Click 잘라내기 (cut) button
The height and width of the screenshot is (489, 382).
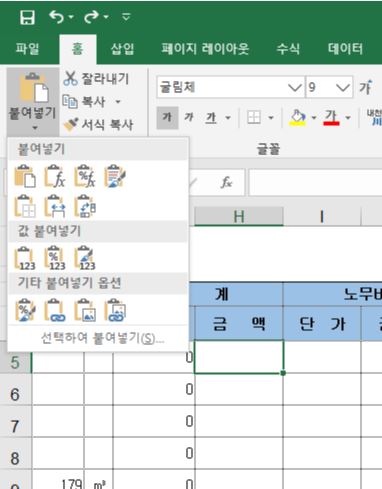[x=97, y=78]
